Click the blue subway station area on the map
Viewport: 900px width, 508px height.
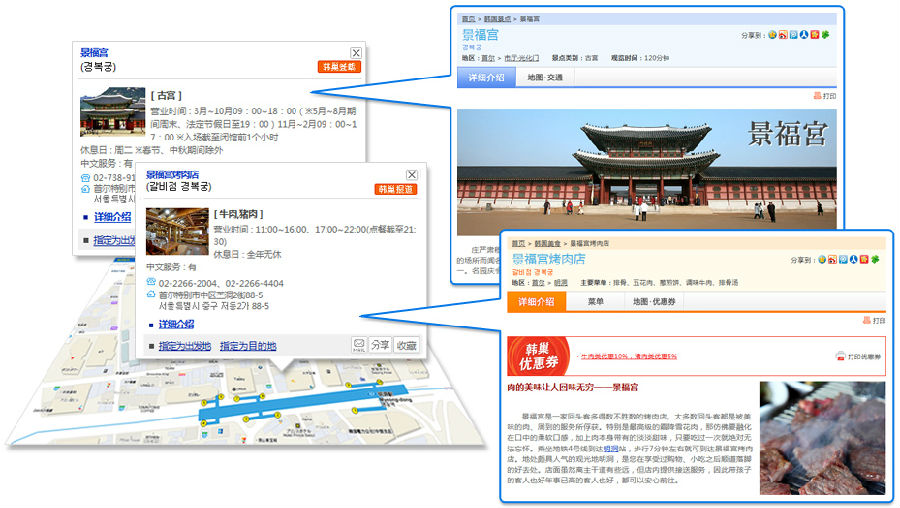pos(303,402)
